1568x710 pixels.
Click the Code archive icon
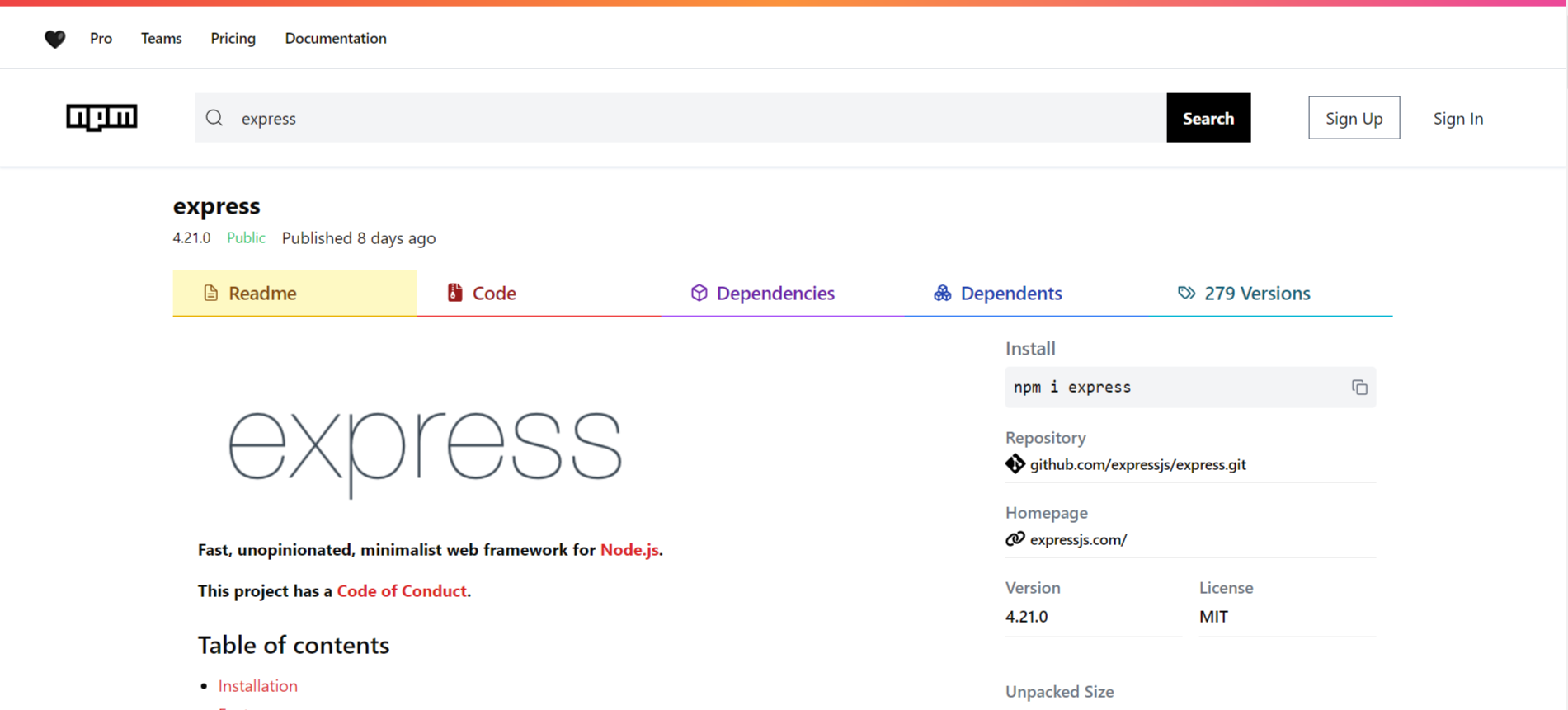(454, 293)
